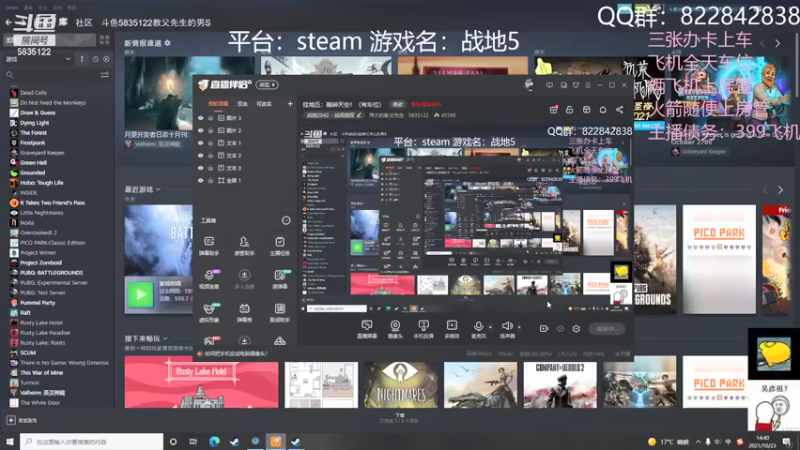Click the preview eye icon in bottom bar

click(560, 329)
